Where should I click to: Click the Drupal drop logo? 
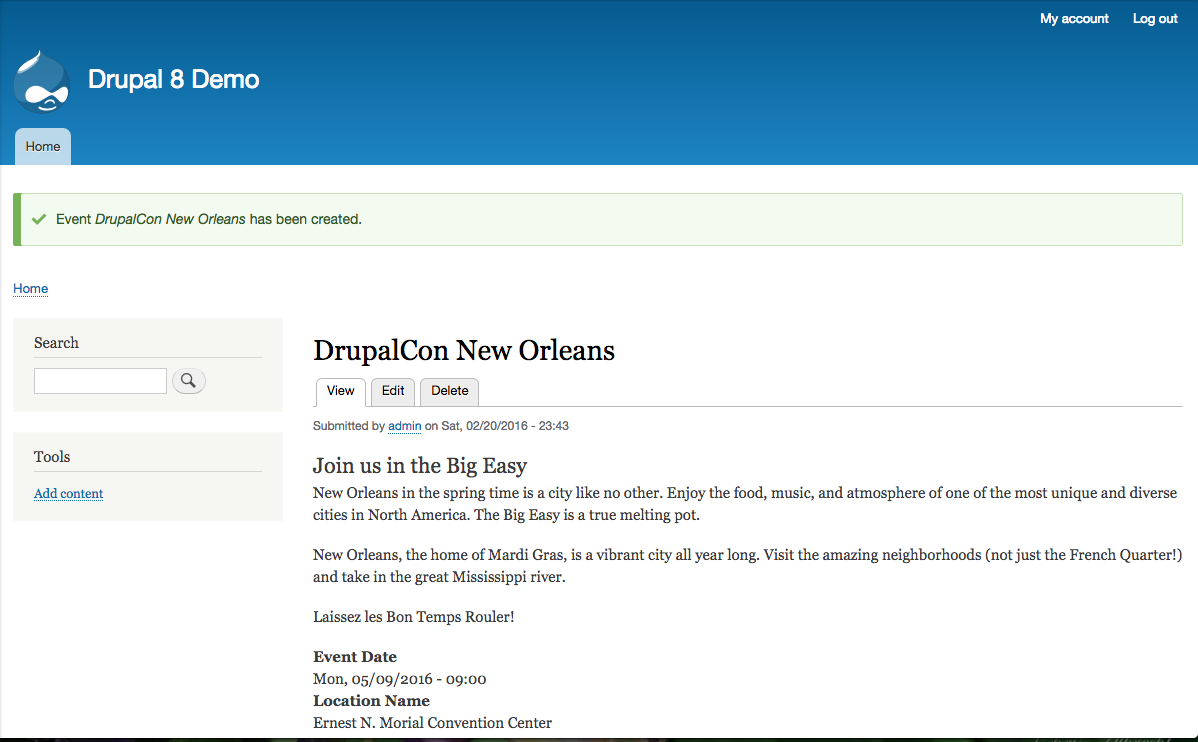click(42, 82)
